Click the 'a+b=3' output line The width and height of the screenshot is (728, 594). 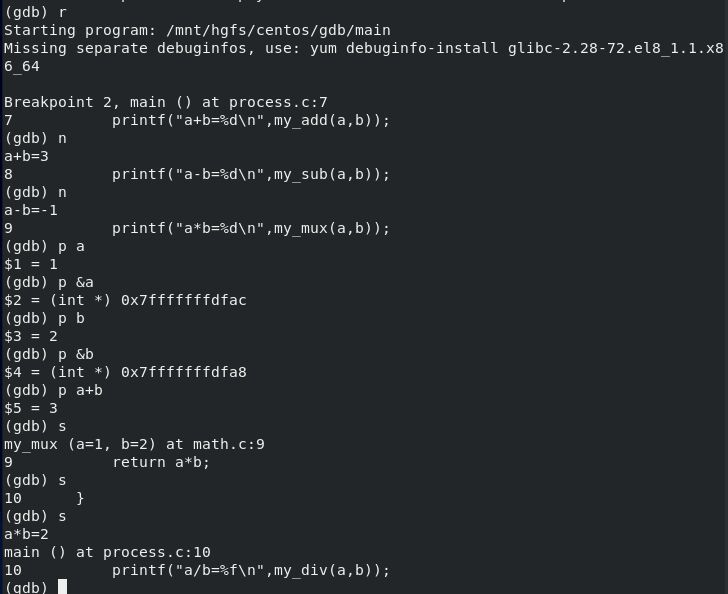pyautogui.click(x=26, y=157)
